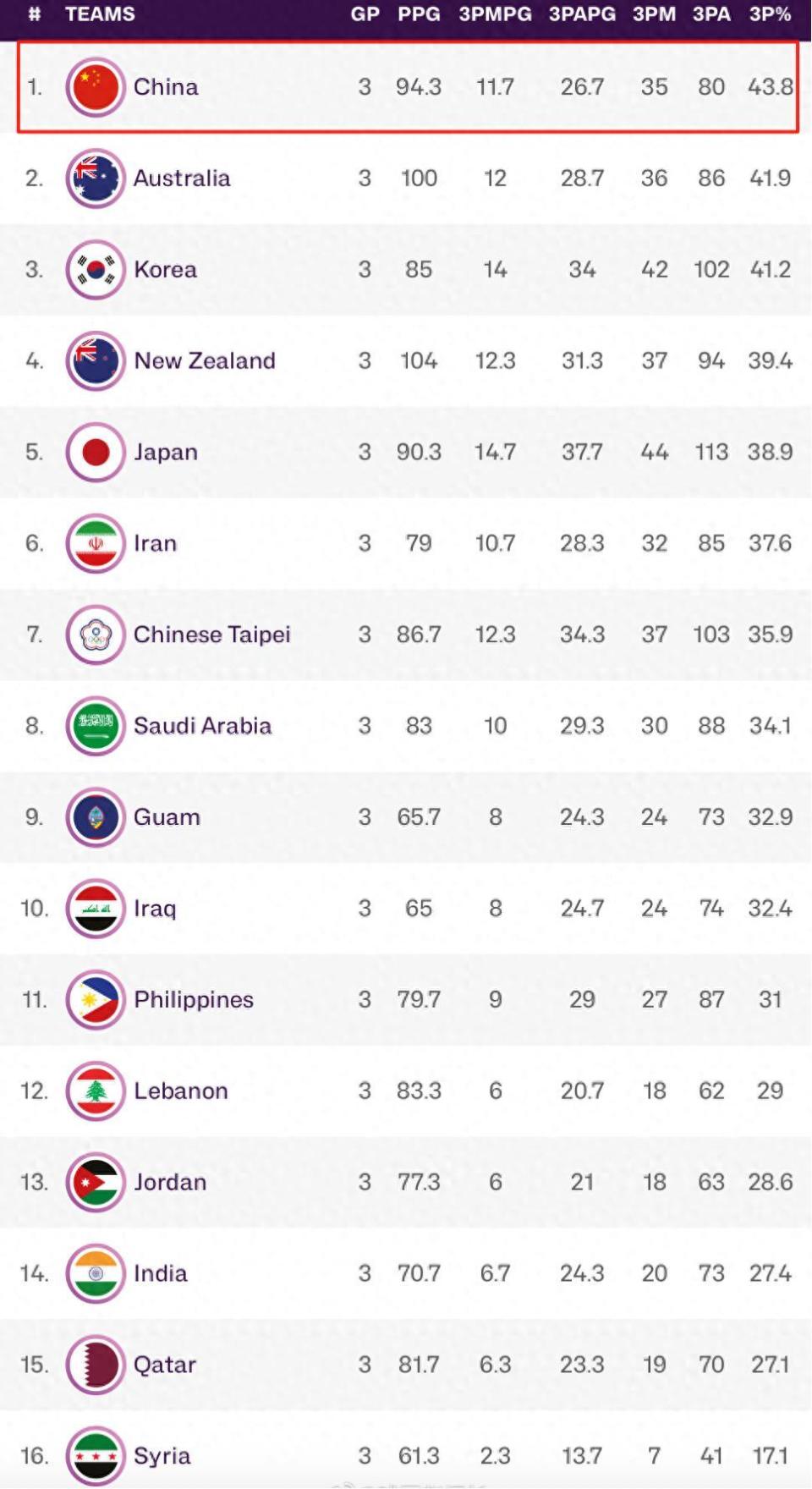Click Iraq's PPG value 65
The height and width of the screenshot is (1489, 812).
(x=419, y=909)
